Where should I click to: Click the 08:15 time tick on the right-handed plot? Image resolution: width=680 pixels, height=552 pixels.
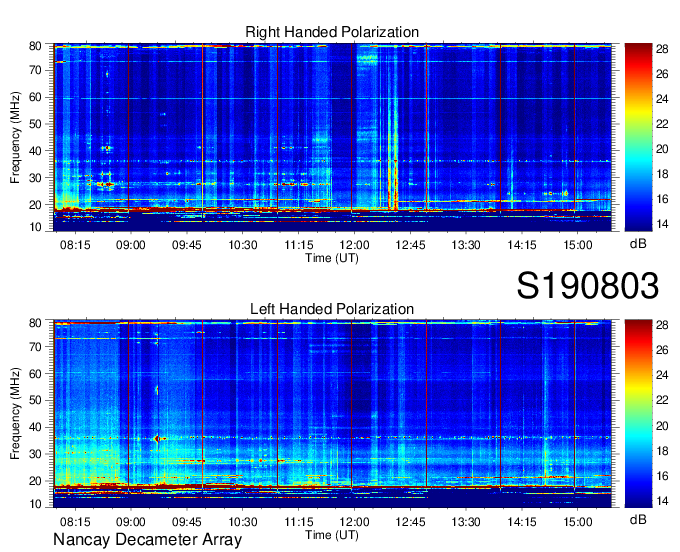pyautogui.click(x=75, y=245)
